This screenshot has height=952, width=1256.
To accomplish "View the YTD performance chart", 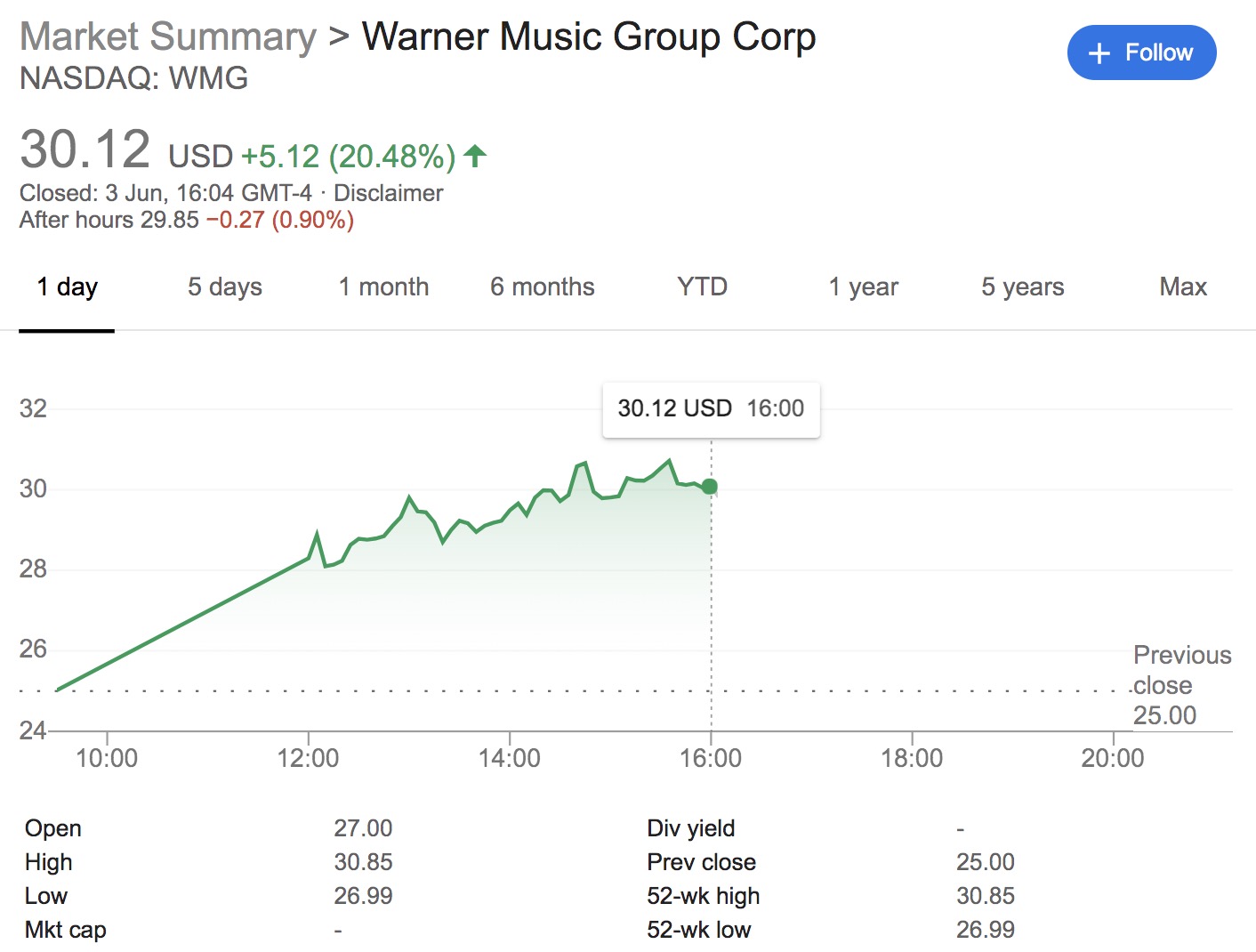I will point(701,286).
